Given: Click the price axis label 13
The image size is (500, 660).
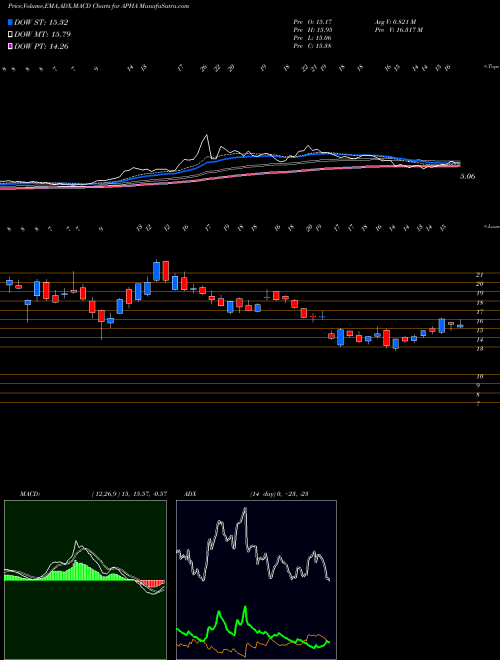Looking at the screenshot, I should pos(479,349).
